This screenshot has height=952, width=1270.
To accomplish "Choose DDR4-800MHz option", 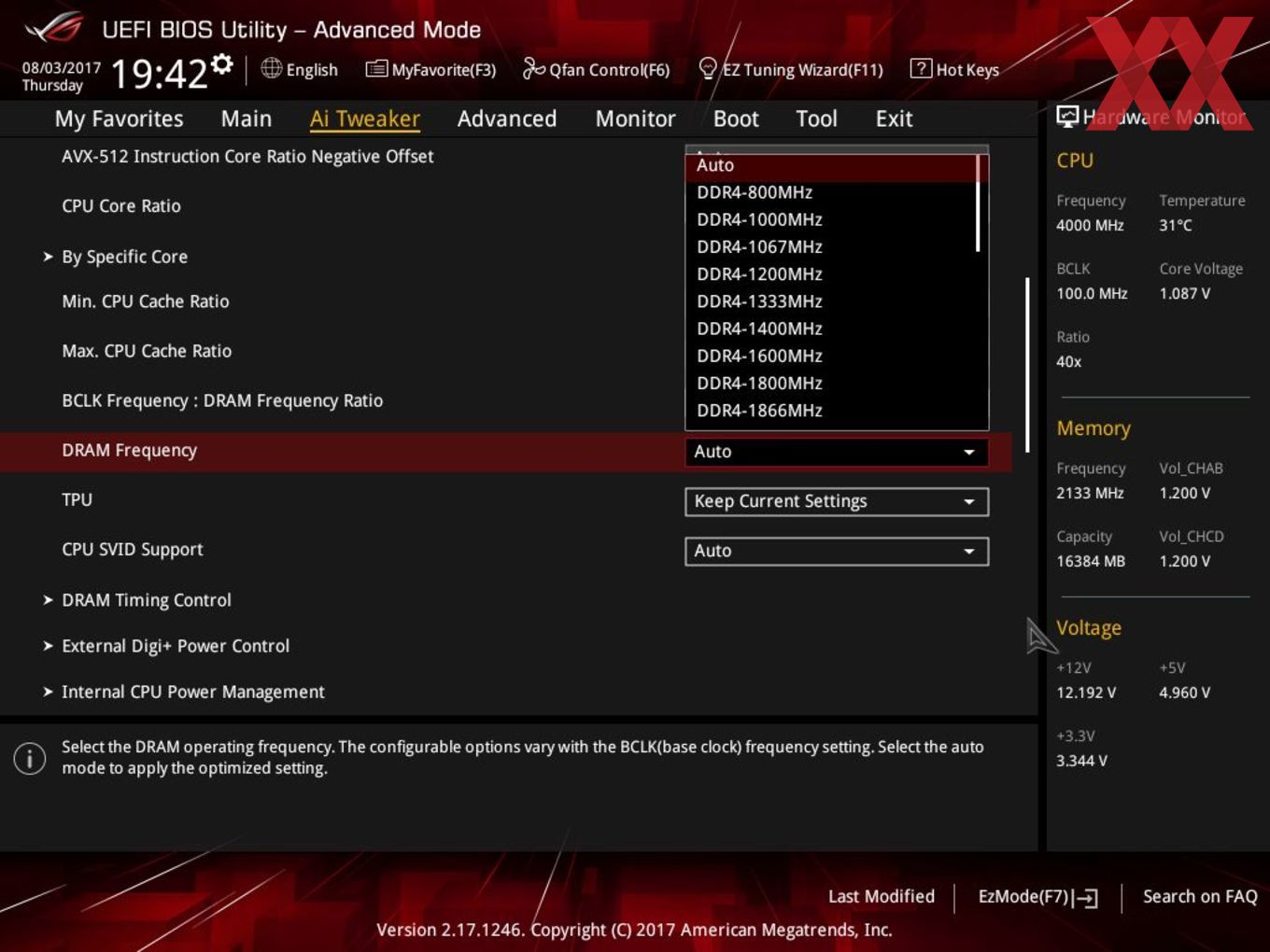I will click(830, 192).
